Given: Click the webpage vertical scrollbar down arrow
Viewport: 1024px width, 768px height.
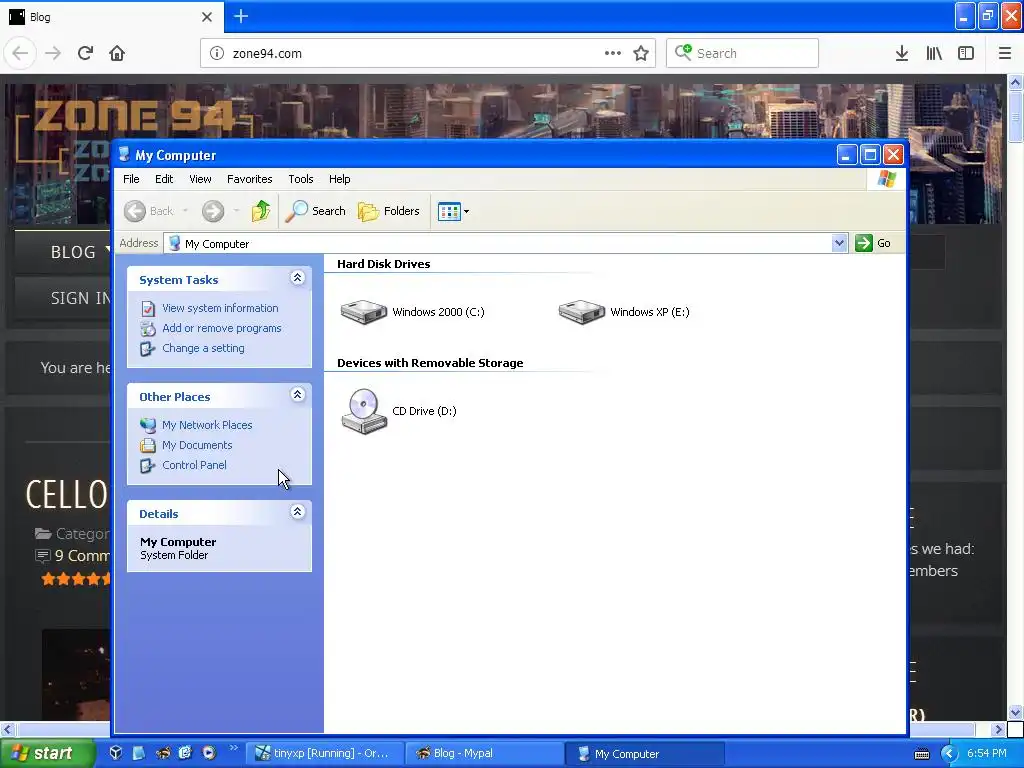Looking at the screenshot, I should coord(1015,712).
